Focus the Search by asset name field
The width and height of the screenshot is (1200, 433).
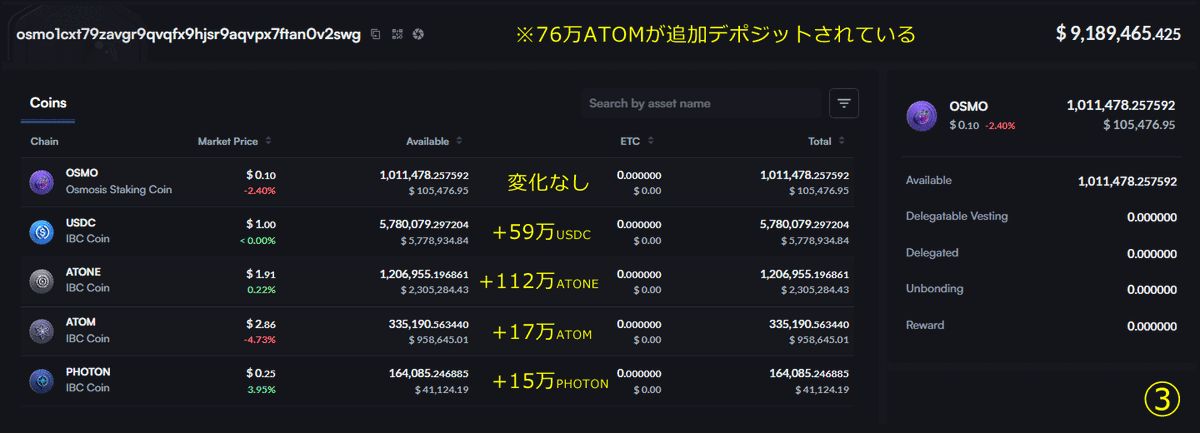(x=700, y=103)
